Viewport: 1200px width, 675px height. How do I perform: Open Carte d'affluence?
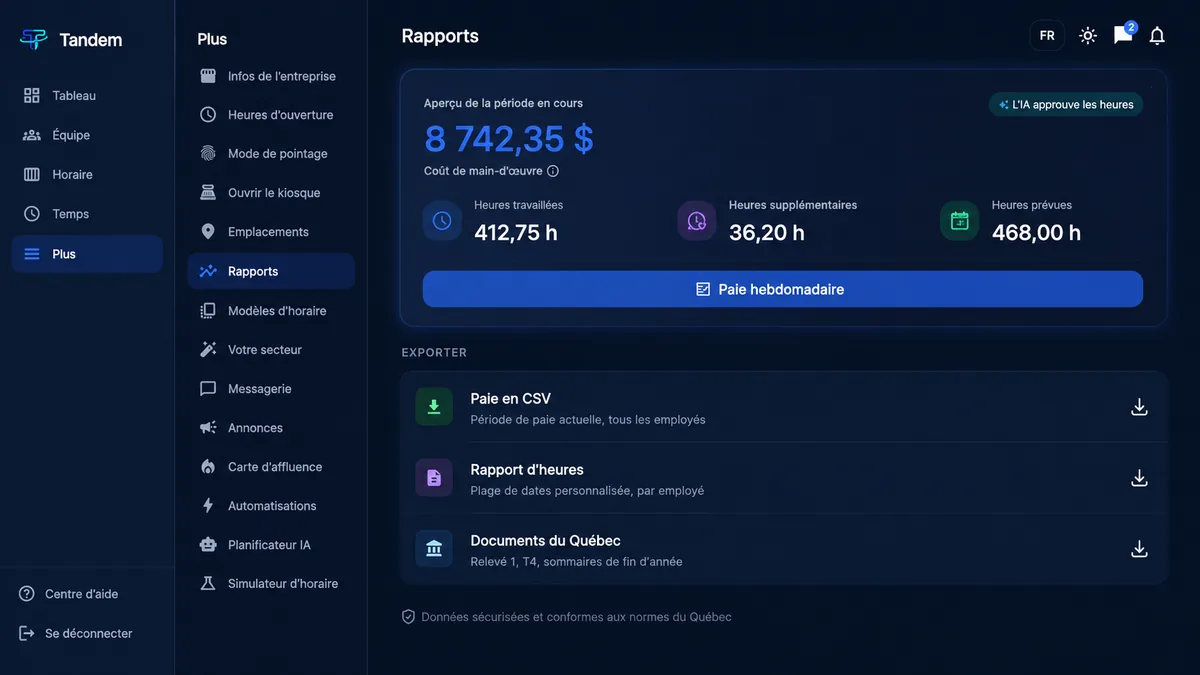(271, 467)
